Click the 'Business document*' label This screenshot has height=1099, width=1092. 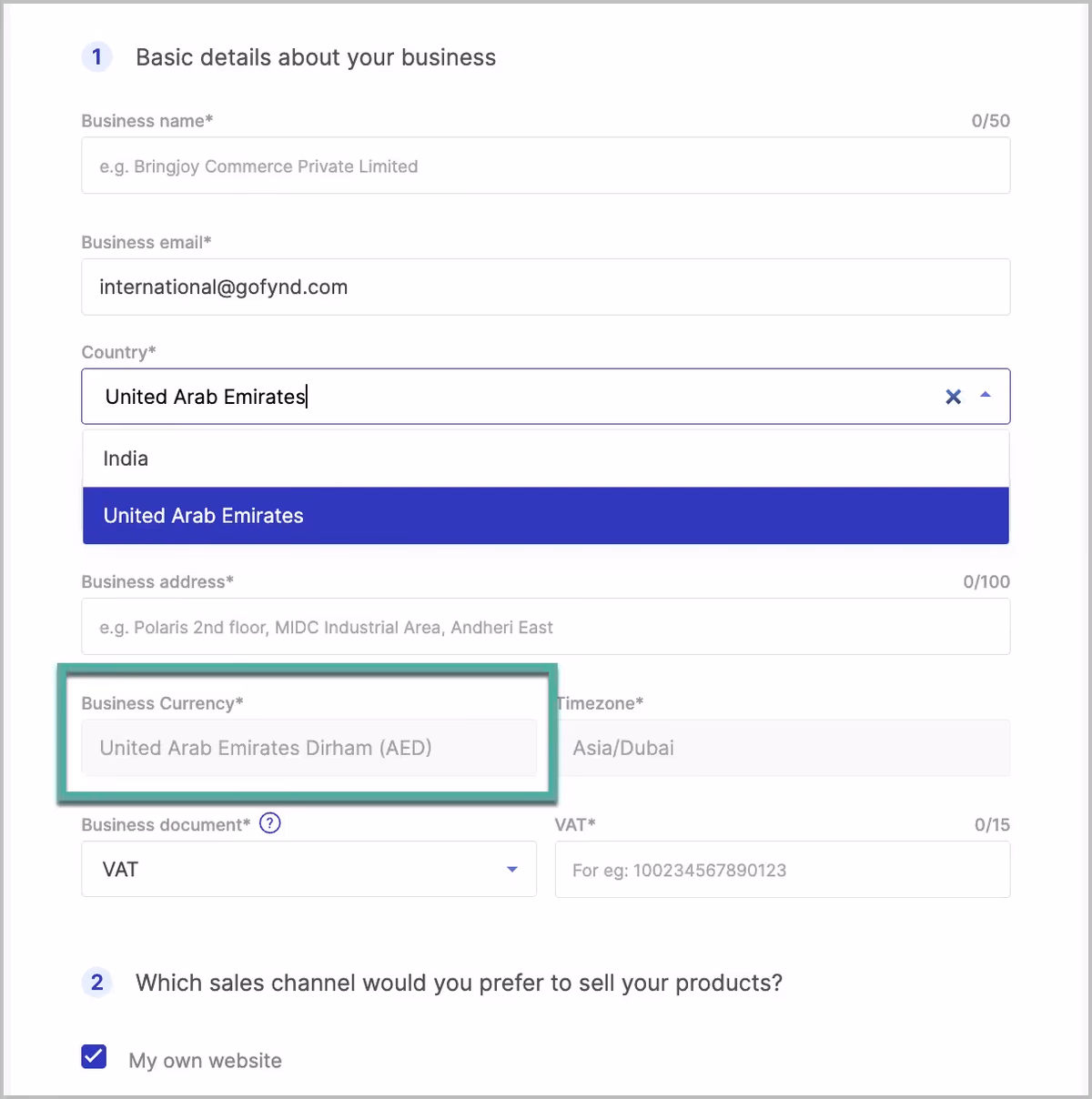(x=166, y=825)
